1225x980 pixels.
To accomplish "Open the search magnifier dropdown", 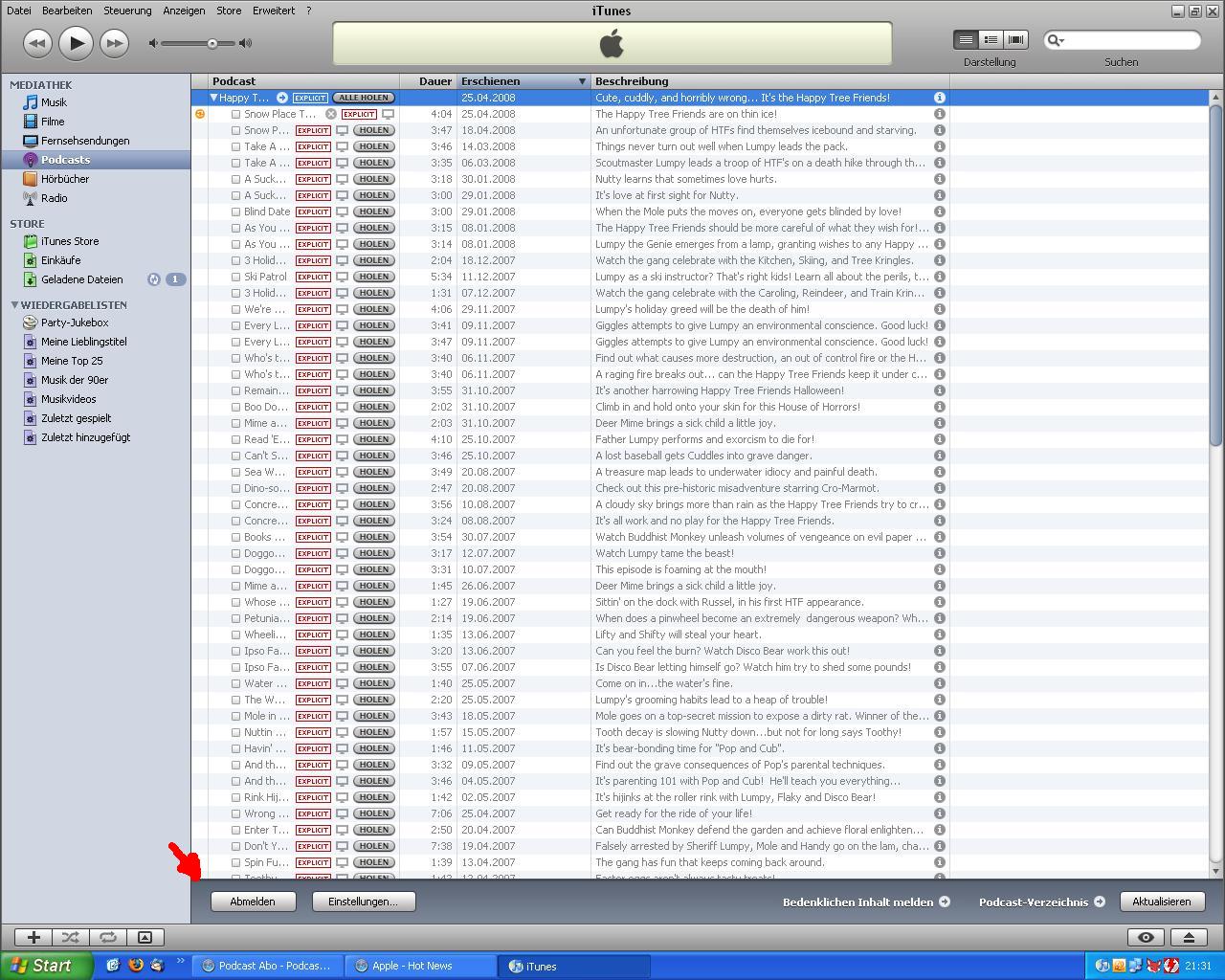I will pyautogui.click(x=1055, y=40).
